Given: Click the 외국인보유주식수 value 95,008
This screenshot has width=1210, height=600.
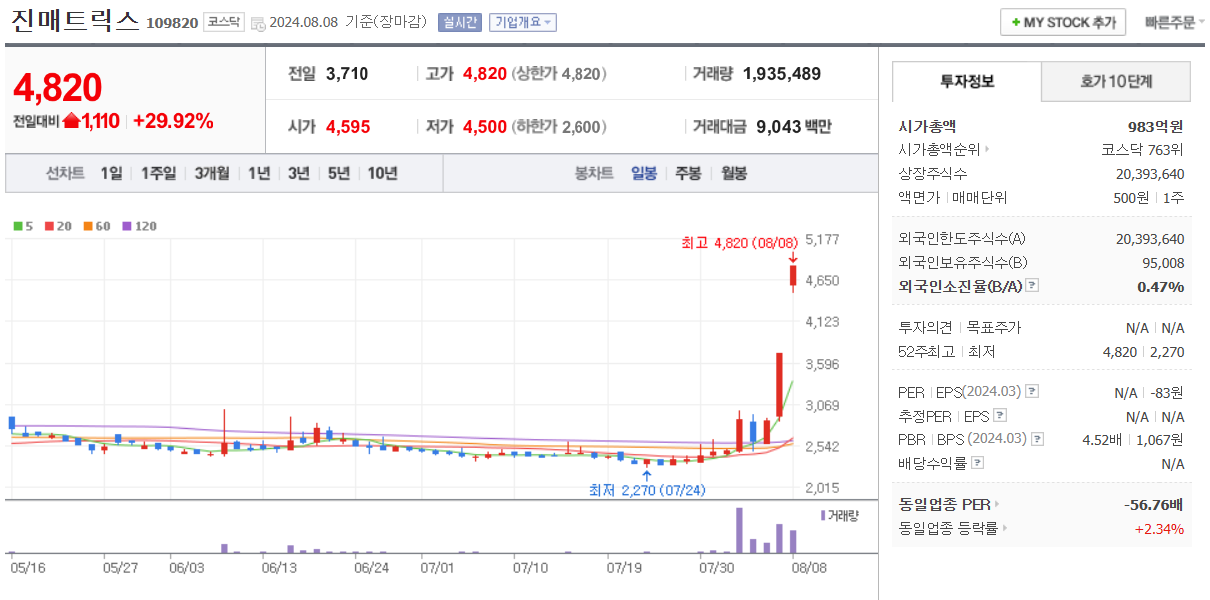Looking at the screenshot, I should [1161, 262].
